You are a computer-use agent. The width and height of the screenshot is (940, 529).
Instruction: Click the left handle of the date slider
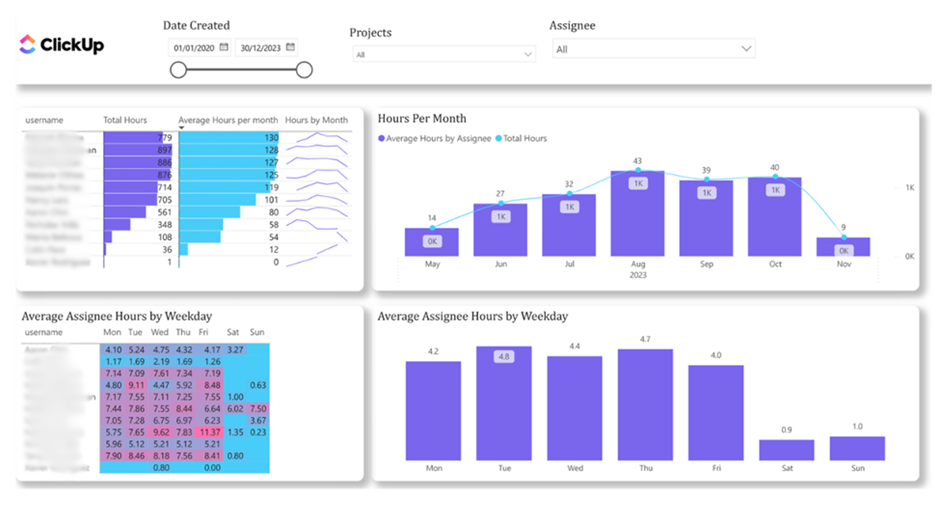click(x=178, y=70)
